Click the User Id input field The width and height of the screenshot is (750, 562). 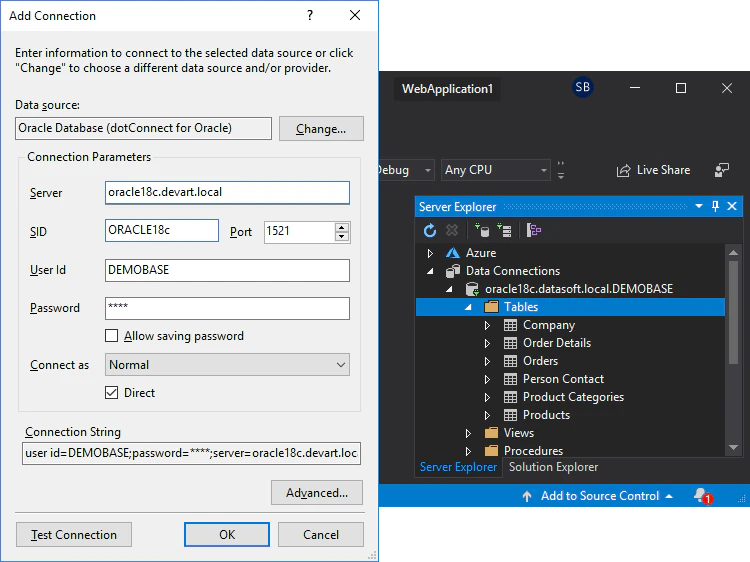pyautogui.click(x=227, y=270)
